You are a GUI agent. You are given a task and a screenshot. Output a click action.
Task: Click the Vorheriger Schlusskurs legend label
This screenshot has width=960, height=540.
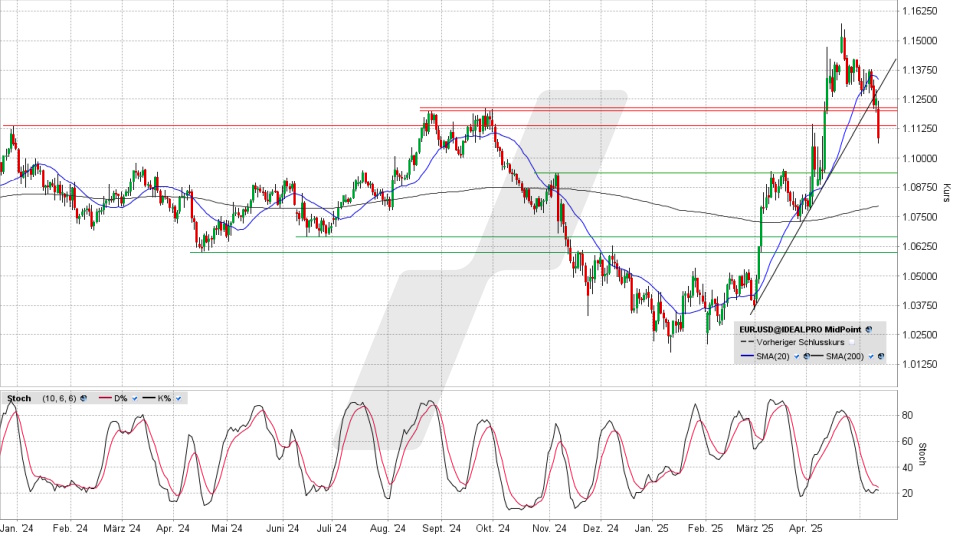click(800, 342)
